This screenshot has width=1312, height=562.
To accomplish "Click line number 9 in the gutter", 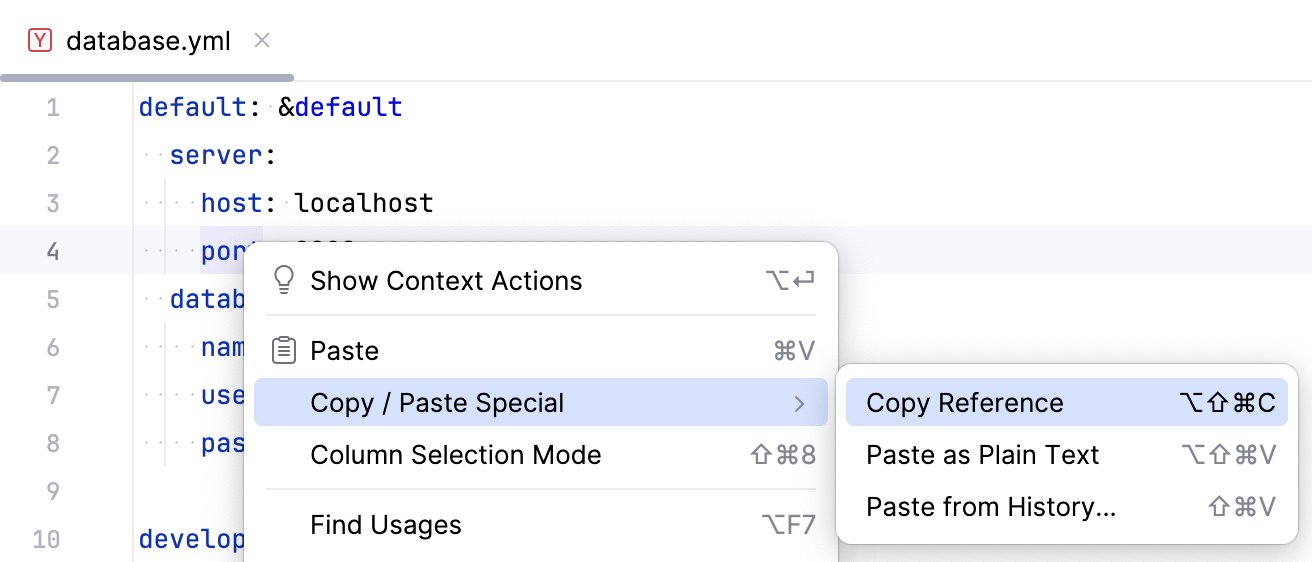I will click(x=53, y=491).
